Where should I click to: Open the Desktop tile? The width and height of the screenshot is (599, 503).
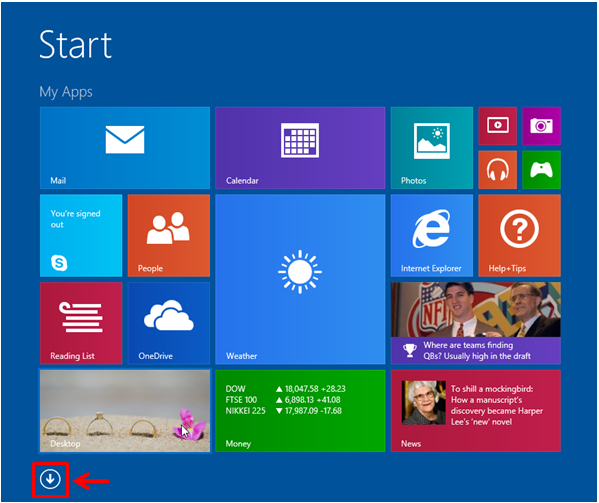(x=125, y=411)
